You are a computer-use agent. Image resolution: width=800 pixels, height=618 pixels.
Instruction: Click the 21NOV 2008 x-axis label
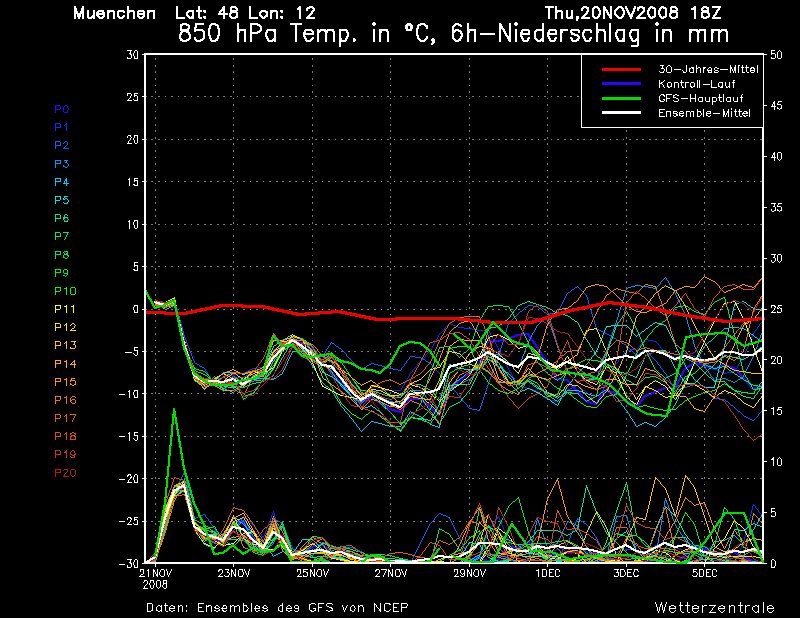[x=155, y=579]
